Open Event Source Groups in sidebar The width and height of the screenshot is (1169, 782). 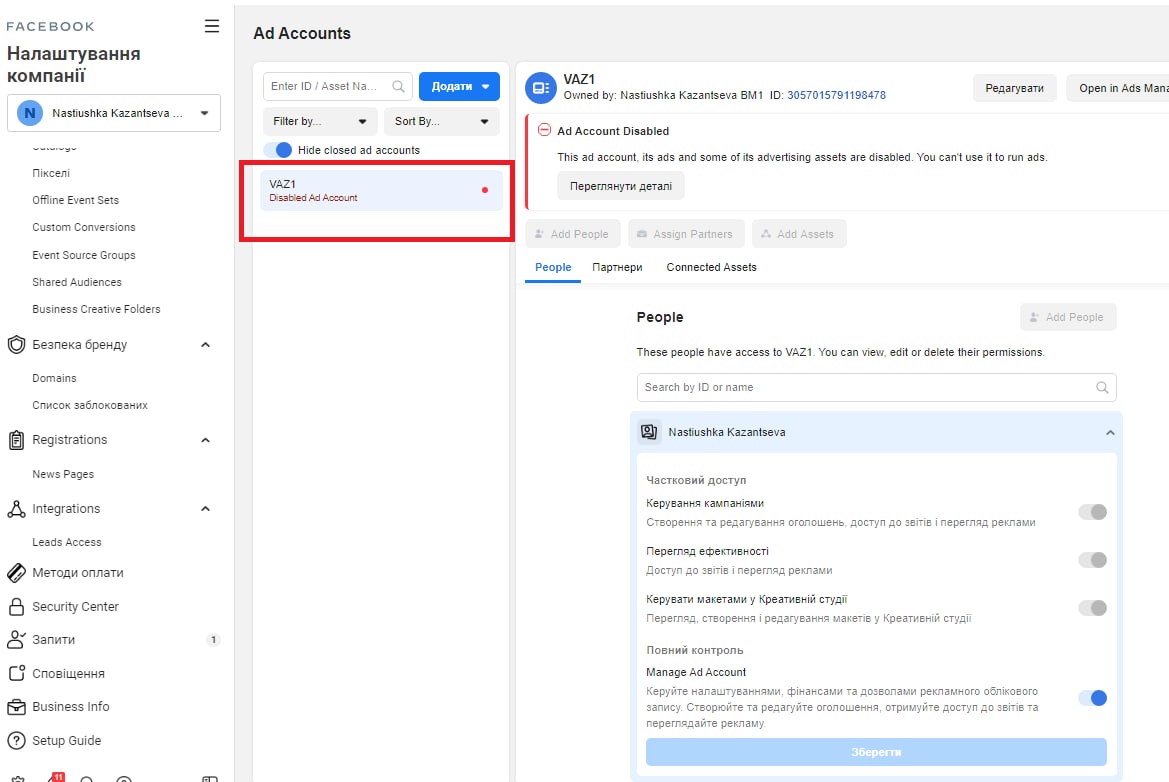pos(84,255)
